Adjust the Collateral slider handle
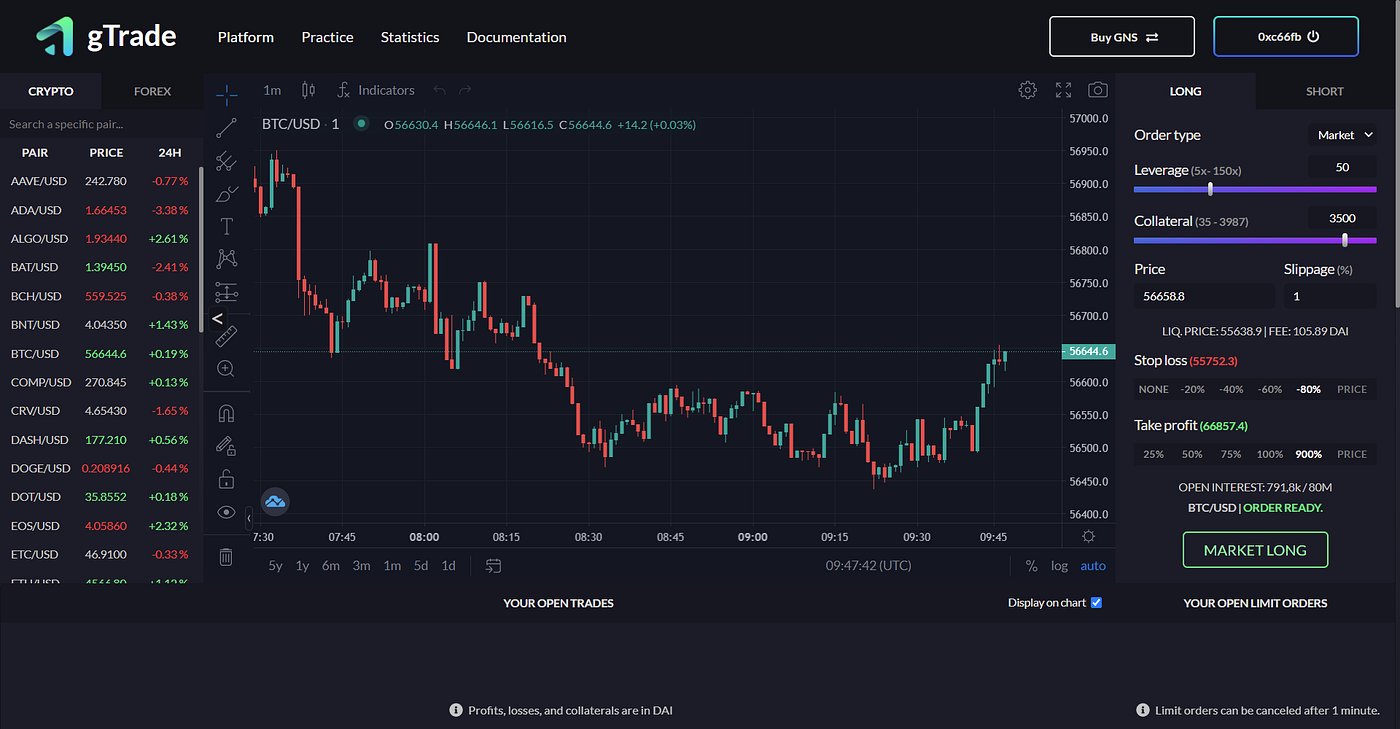This screenshot has width=1400, height=729. [x=1345, y=240]
